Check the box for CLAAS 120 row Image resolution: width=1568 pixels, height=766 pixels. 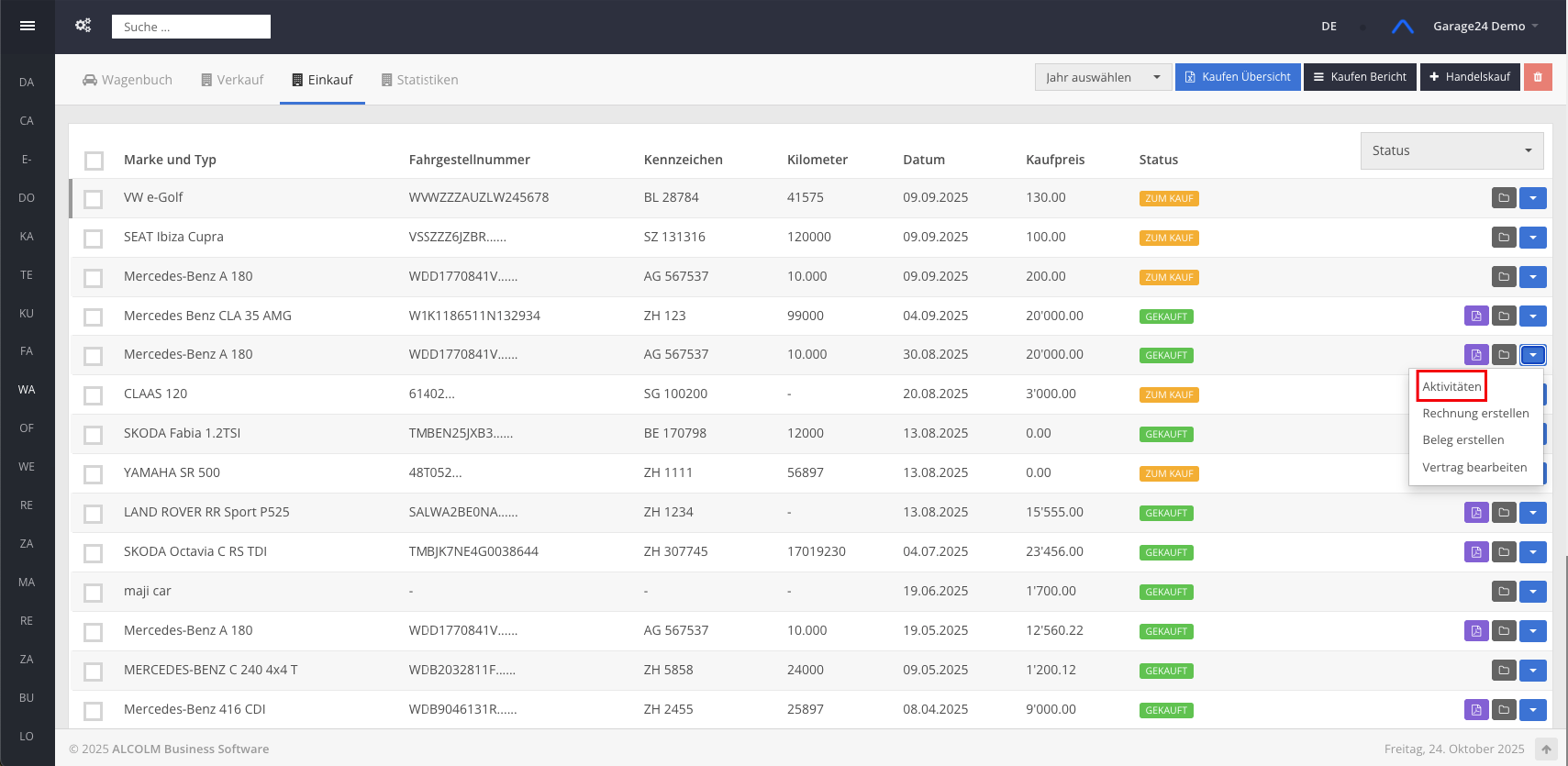click(x=93, y=395)
